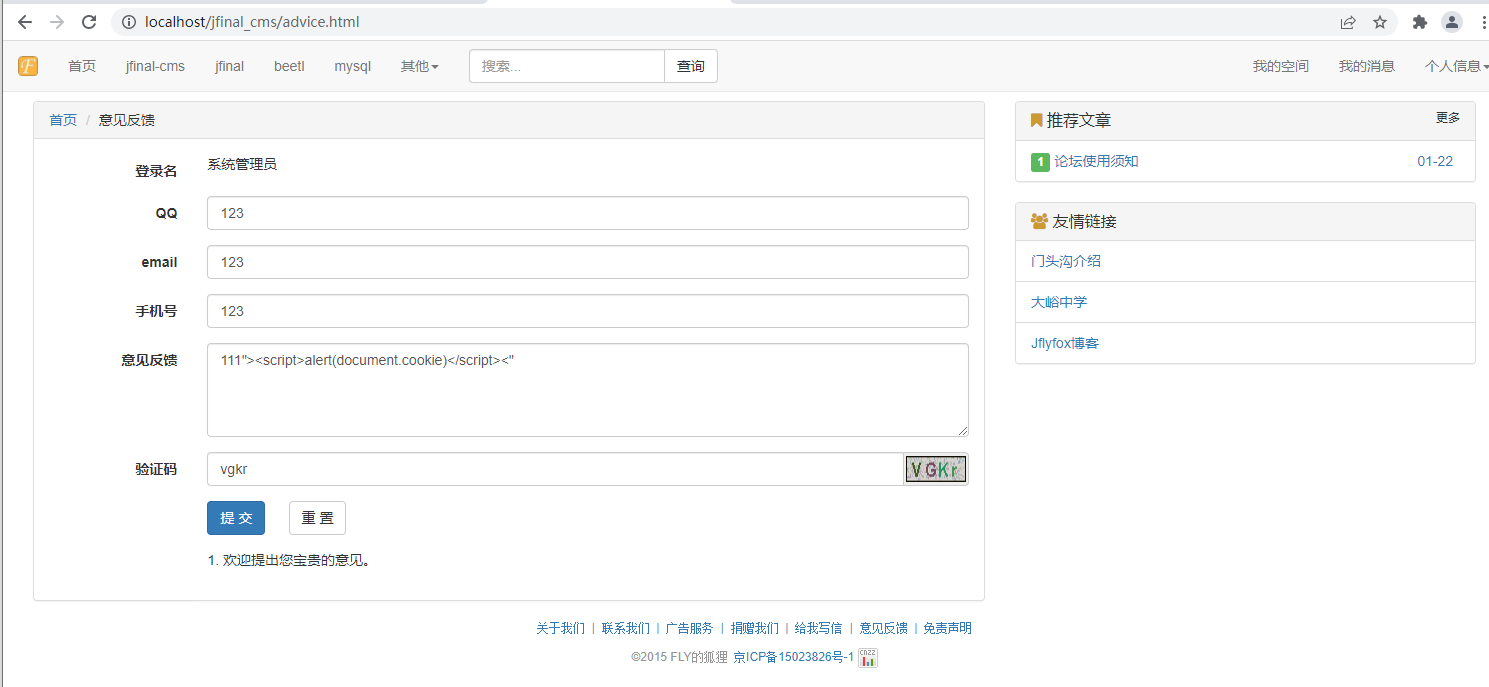Focus the 搜索 search box
The width and height of the screenshot is (1489, 687).
[x=567, y=66]
